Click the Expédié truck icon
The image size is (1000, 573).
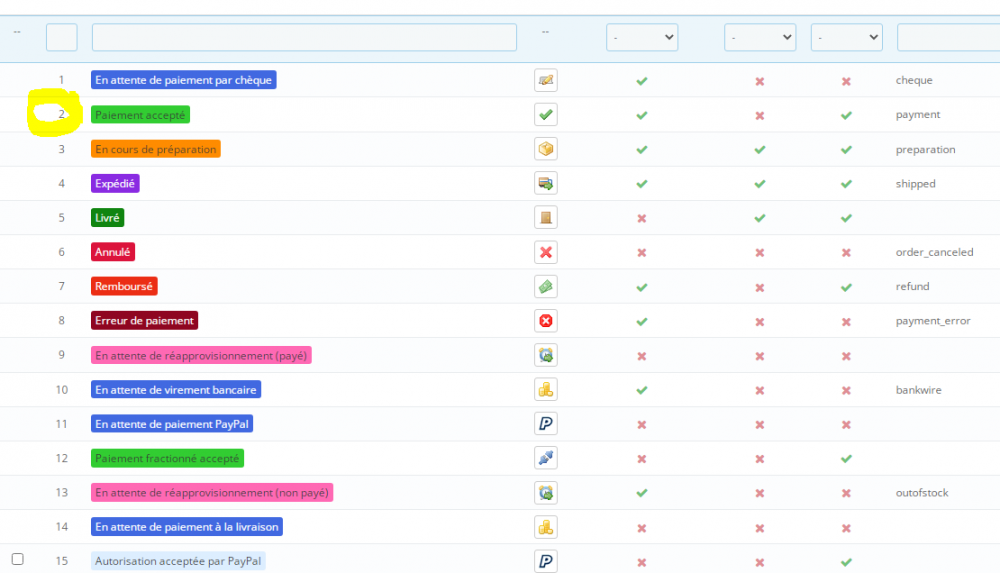(x=546, y=184)
